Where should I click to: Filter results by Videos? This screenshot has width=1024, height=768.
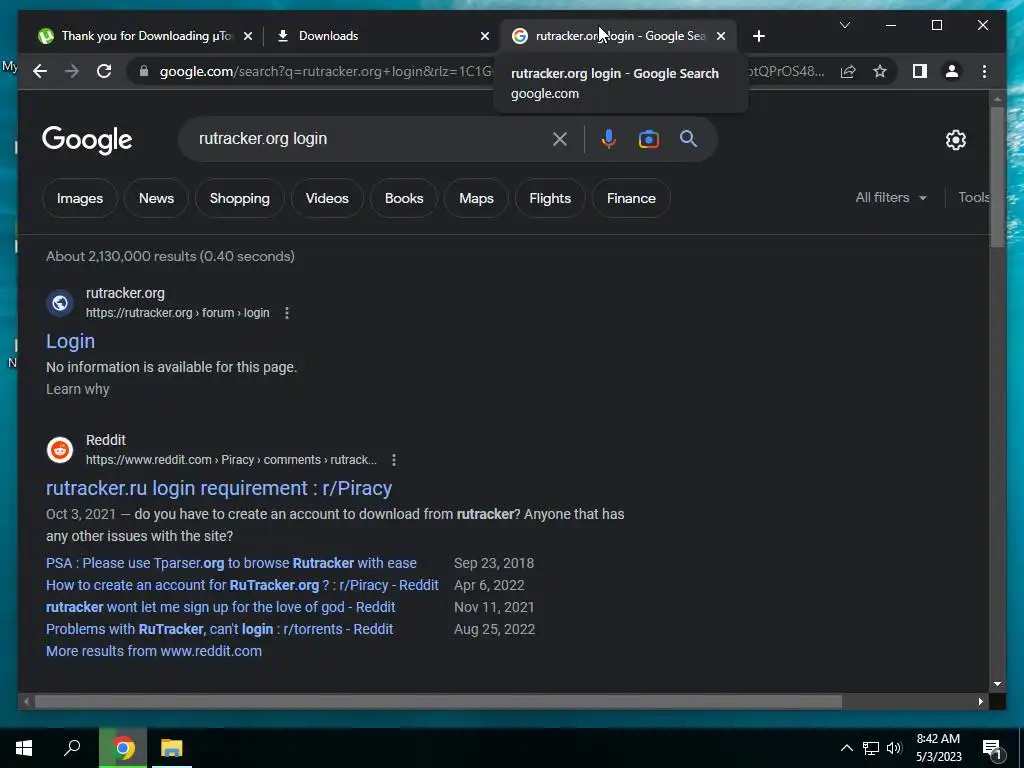(327, 198)
